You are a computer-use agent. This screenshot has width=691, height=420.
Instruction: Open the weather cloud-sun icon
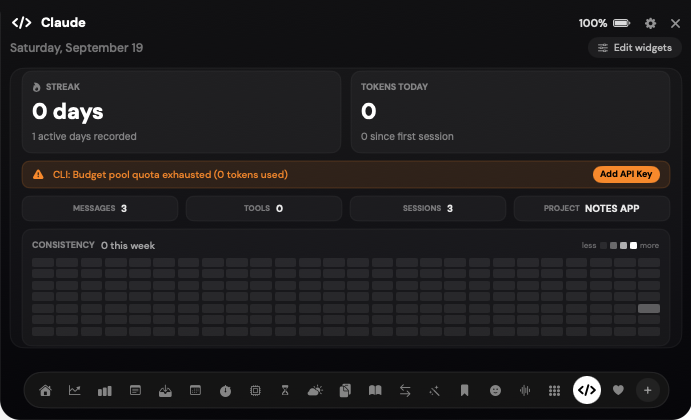315,390
